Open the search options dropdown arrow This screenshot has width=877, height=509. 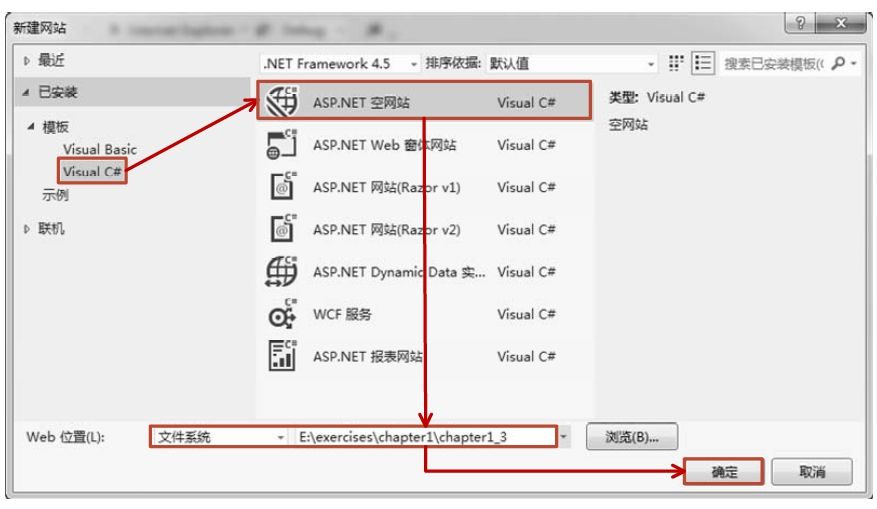click(854, 64)
